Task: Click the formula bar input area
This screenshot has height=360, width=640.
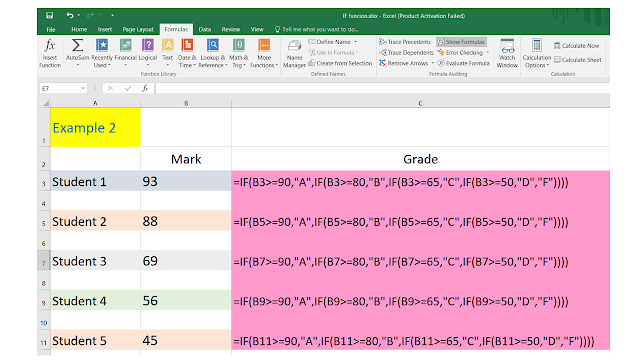Action: click(382, 88)
